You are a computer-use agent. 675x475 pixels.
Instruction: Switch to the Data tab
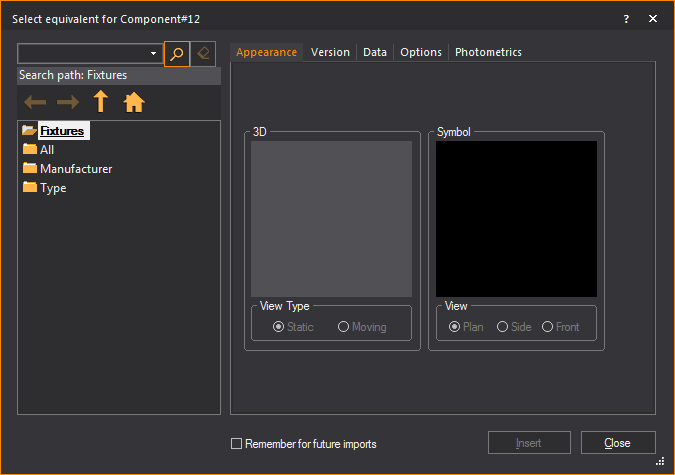(375, 52)
